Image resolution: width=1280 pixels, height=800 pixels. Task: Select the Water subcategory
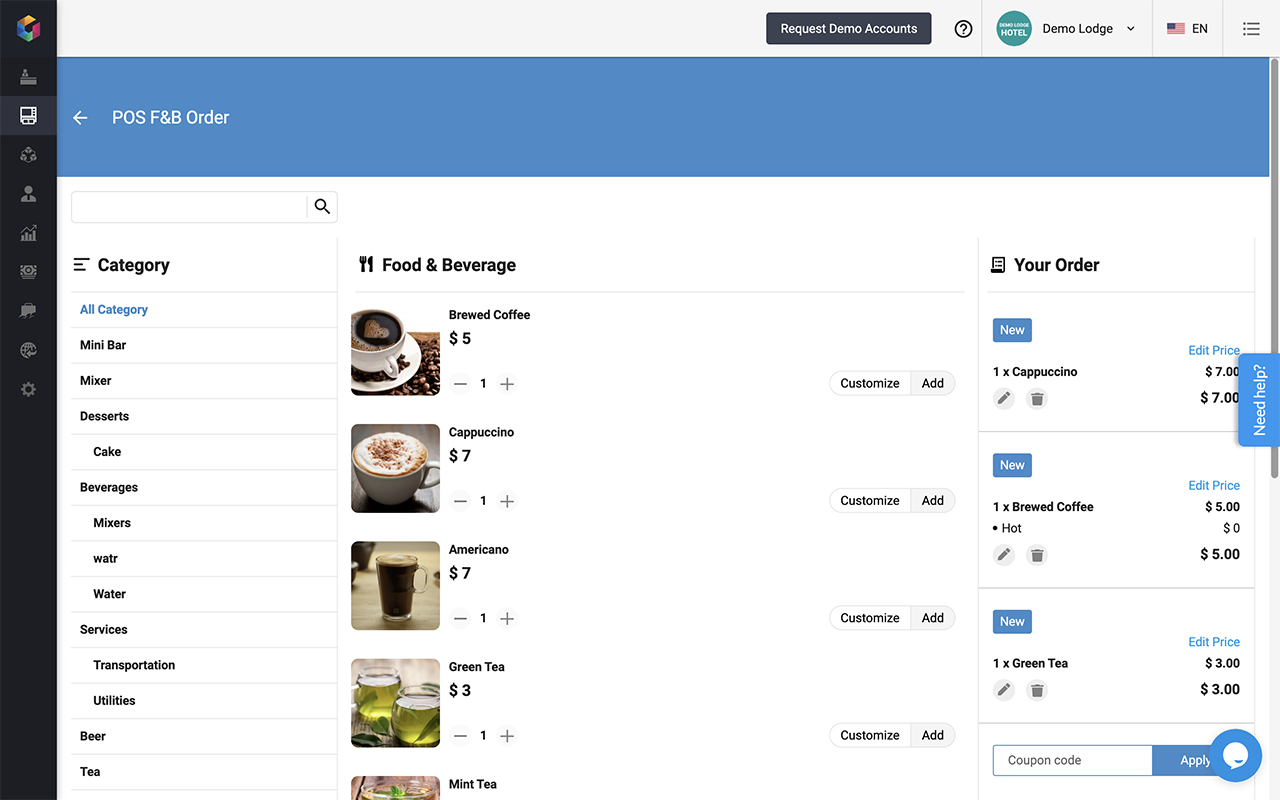pos(204,594)
